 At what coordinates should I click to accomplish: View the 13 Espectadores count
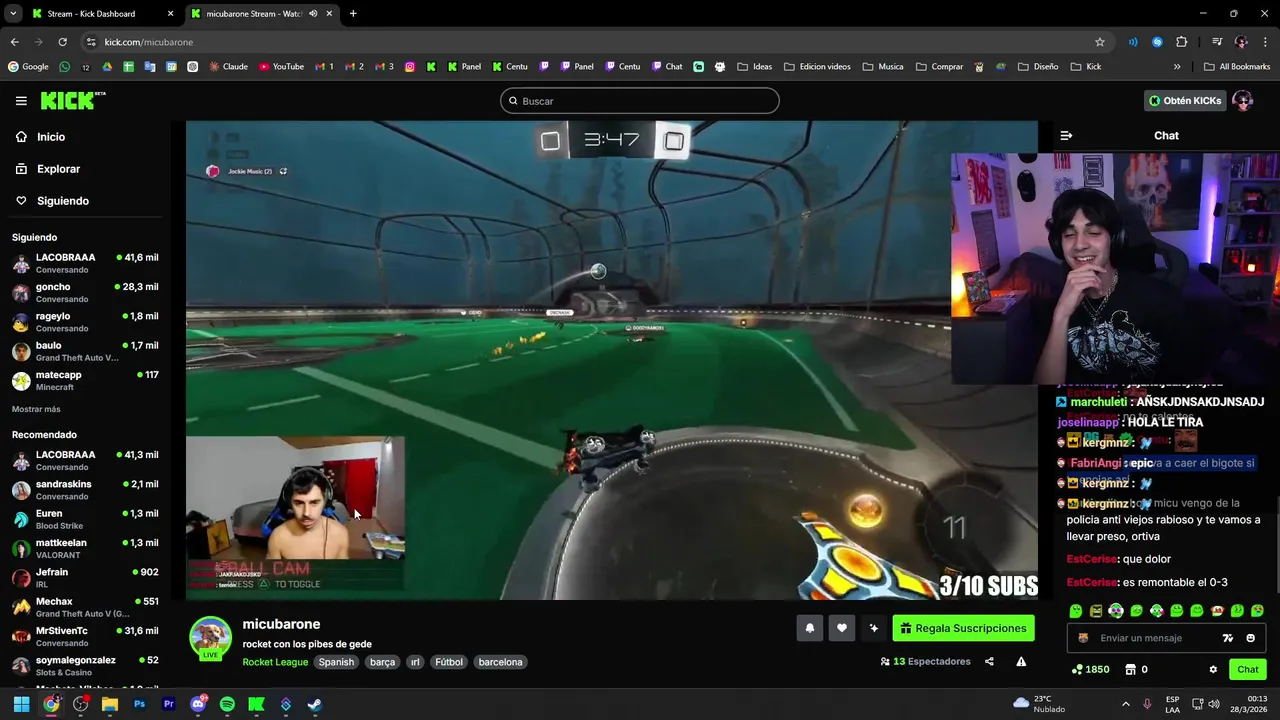tap(925, 661)
